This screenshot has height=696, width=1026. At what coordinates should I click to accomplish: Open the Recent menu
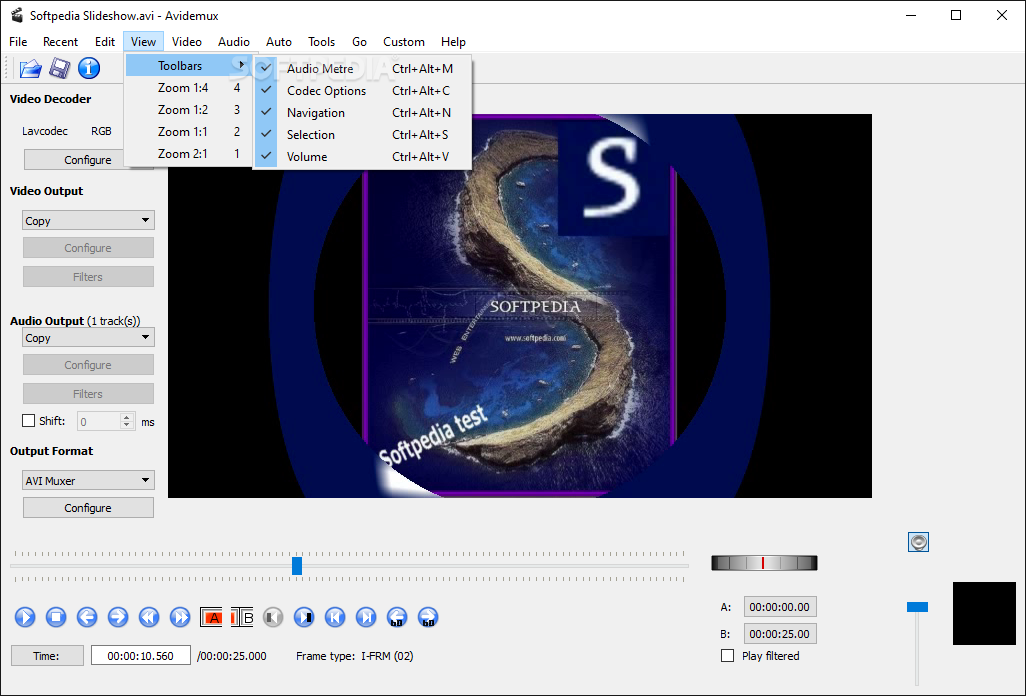[60, 42]
